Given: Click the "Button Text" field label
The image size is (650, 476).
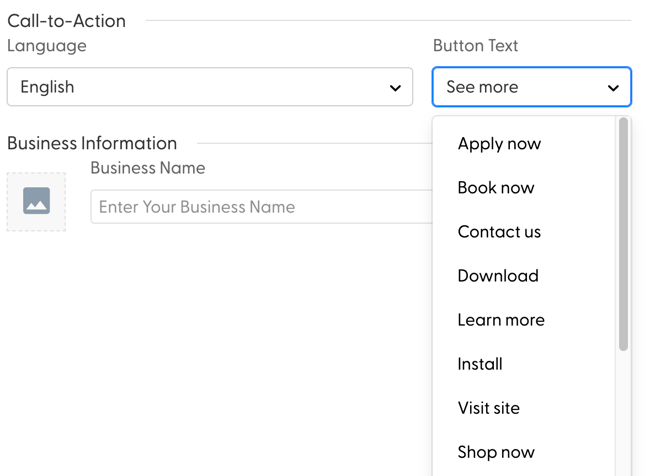Looking at the screenshot, I should 475,46.
